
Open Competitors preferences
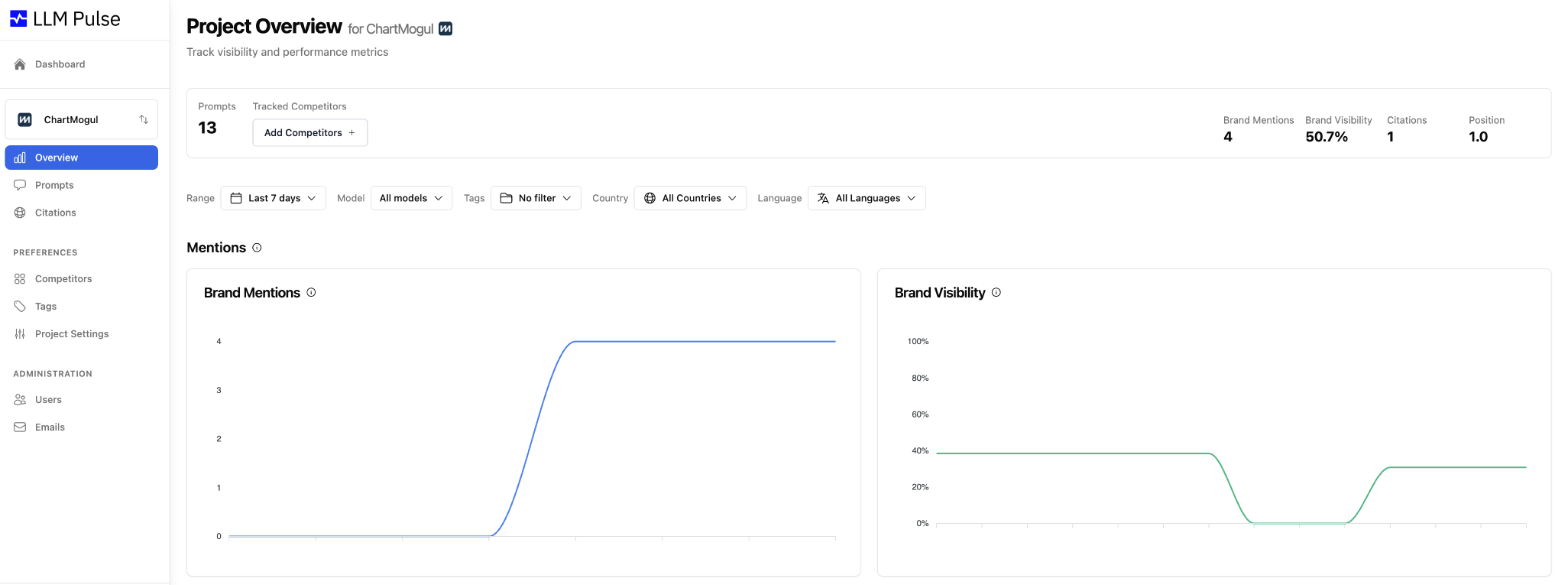(82, 279)
